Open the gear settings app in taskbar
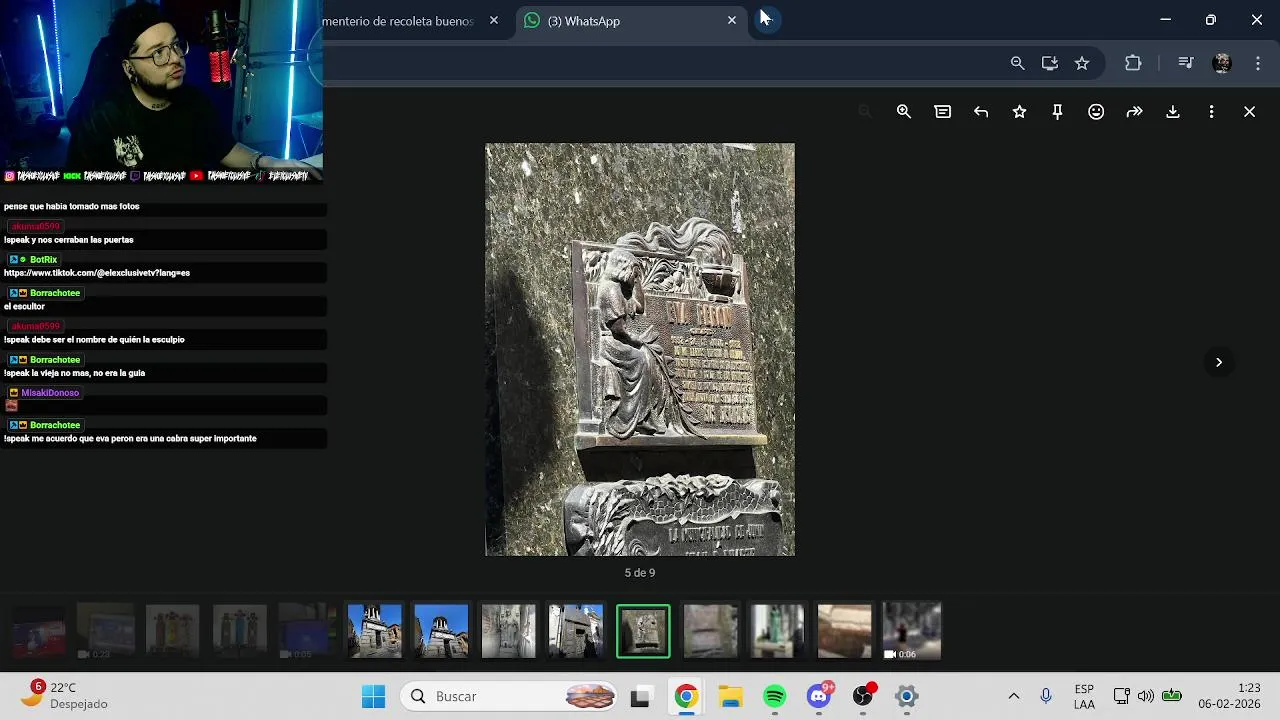Viewport: 1280px width, 720px height. coord(907,696)
